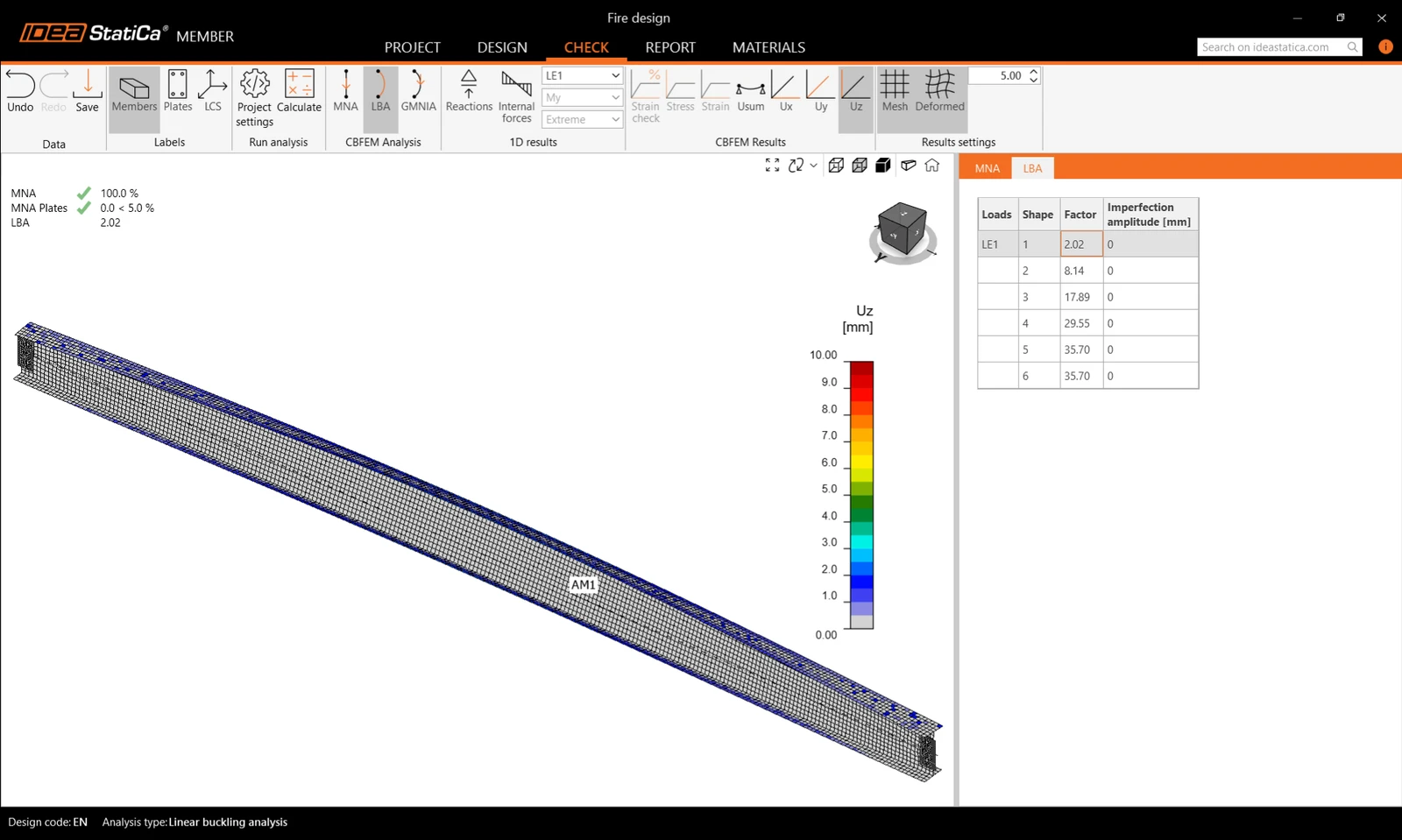Viewport: 1402px width, 840px height.
Task: Show Strain results
Action: point(715,91)
